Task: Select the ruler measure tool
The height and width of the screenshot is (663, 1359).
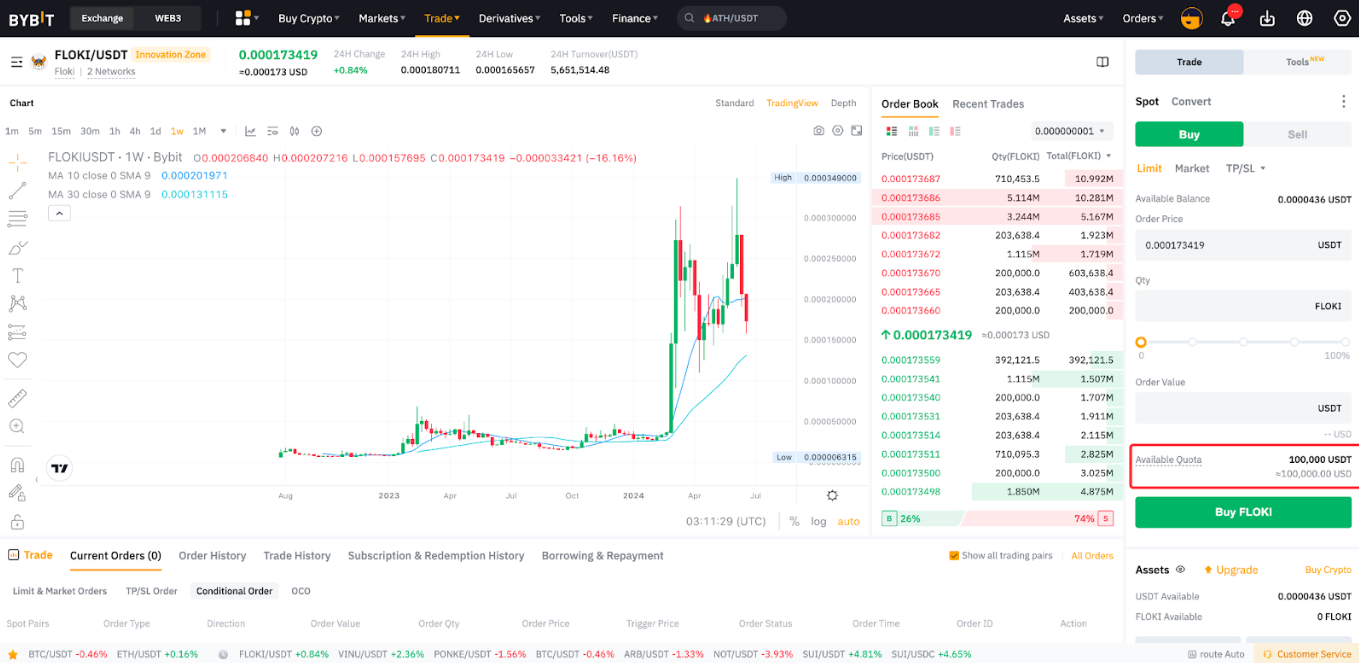Action: coord(16,398)
